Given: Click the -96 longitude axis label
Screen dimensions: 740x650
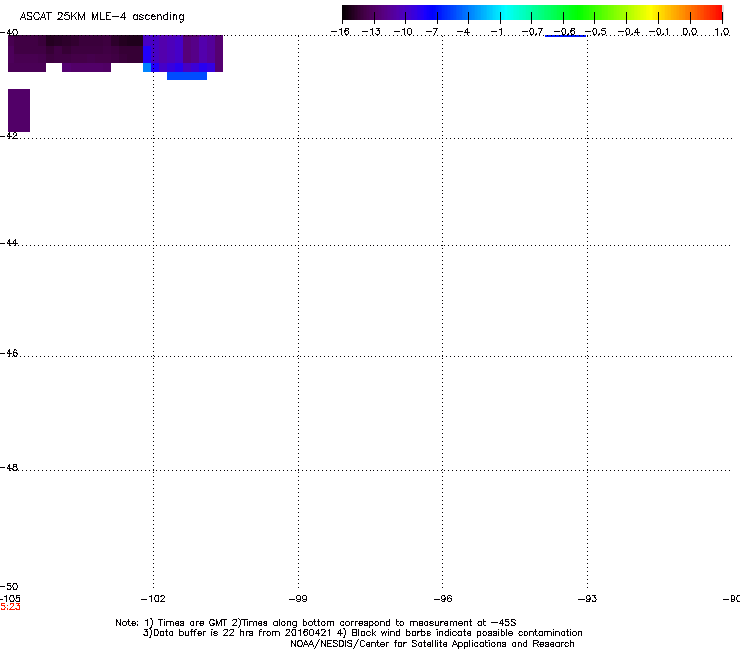Looking at the screenshot, I should click(x=443, y=599).
